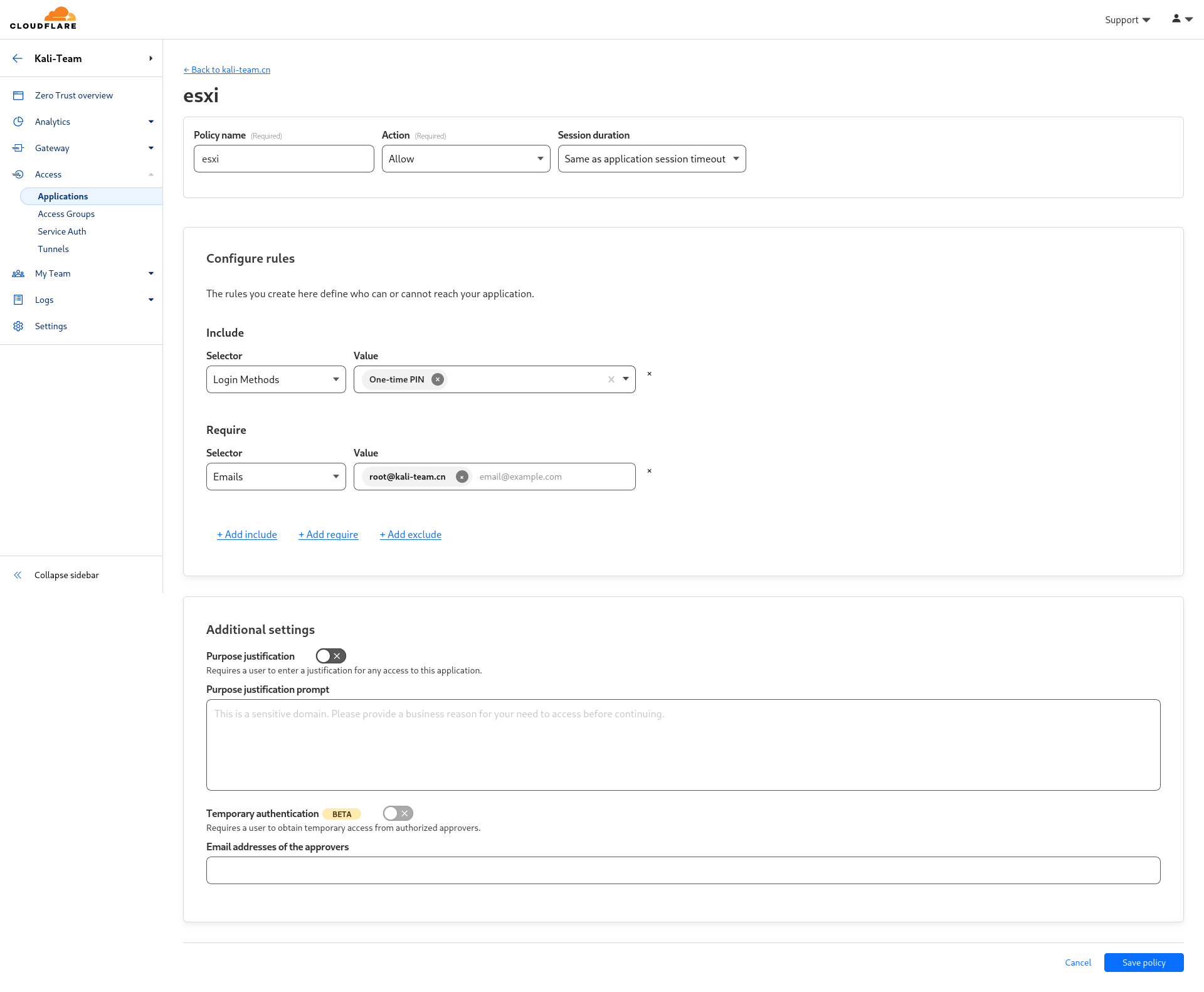1204x992 pixels.
Task: Click the Save policy button
Action: point(1144,963)
